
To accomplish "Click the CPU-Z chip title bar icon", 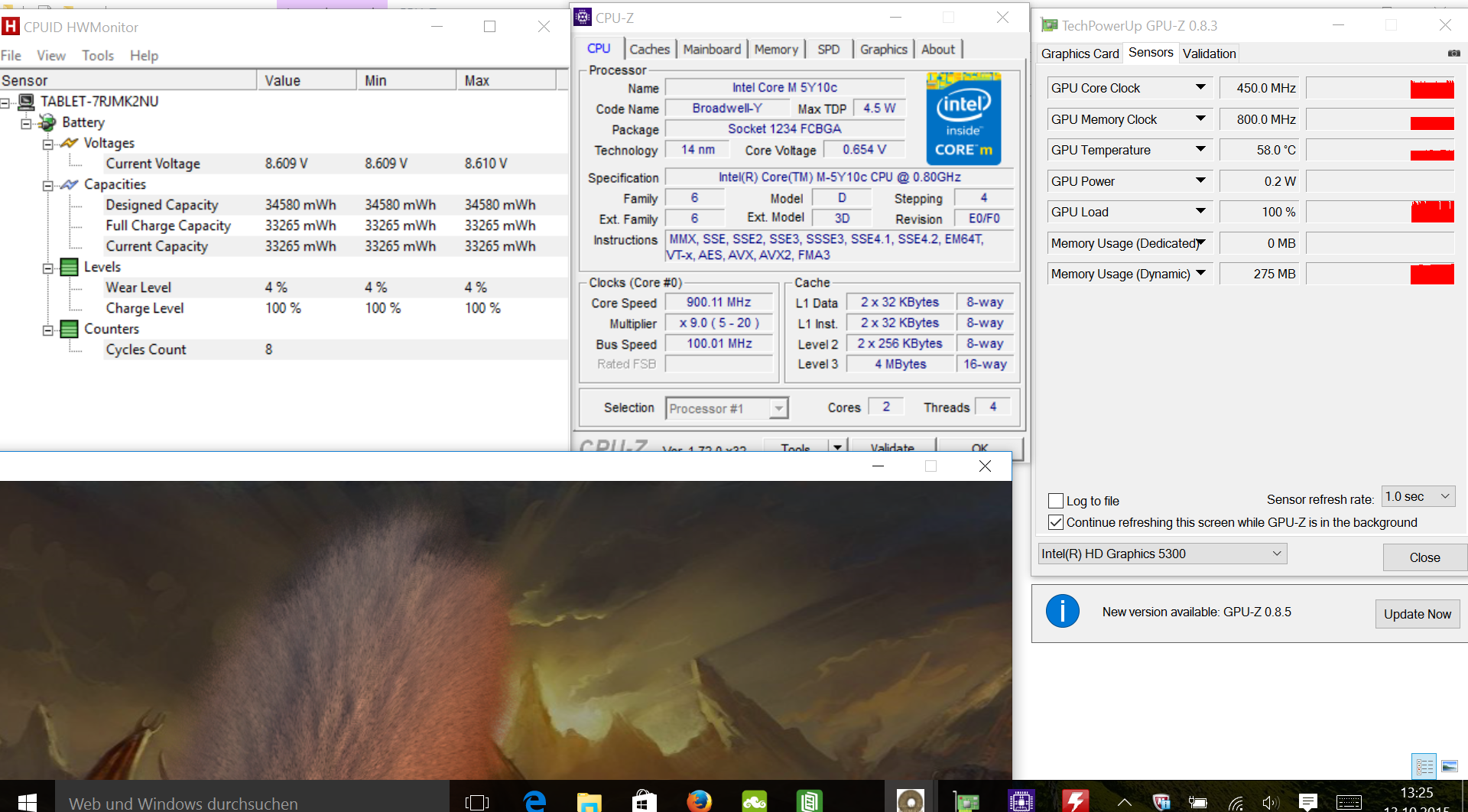I will (x=583, y=17).
